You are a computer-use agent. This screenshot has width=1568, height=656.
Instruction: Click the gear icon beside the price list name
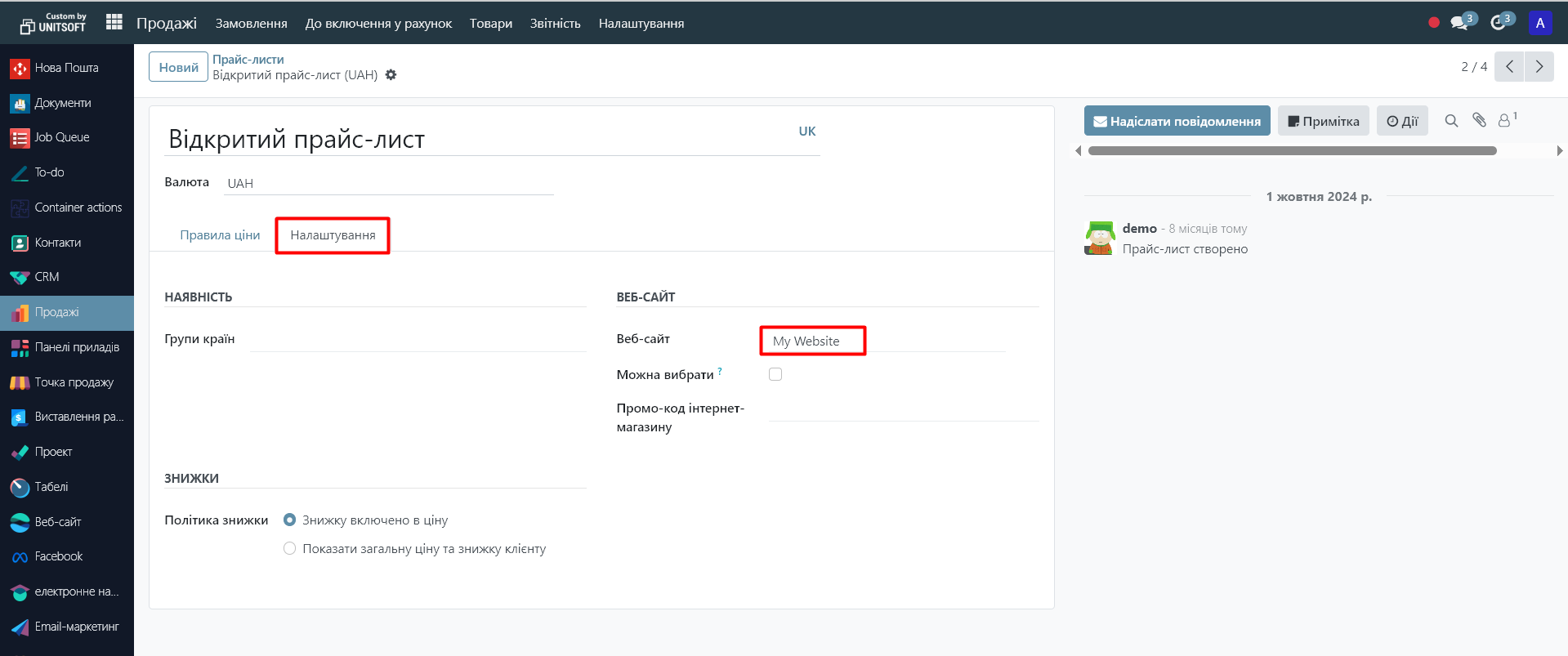(x=391, y=75)
